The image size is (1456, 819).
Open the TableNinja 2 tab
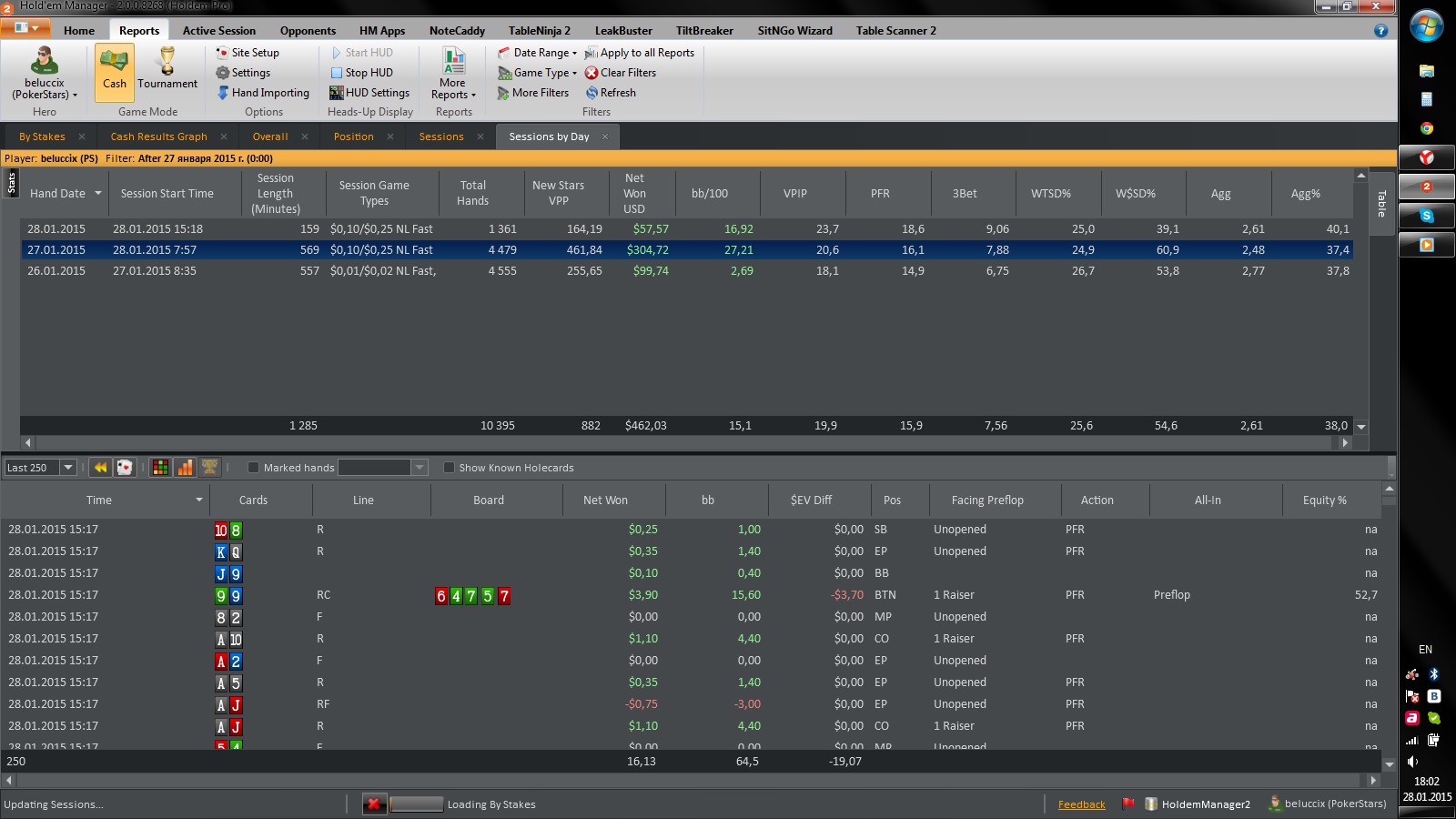click(540, 31)
